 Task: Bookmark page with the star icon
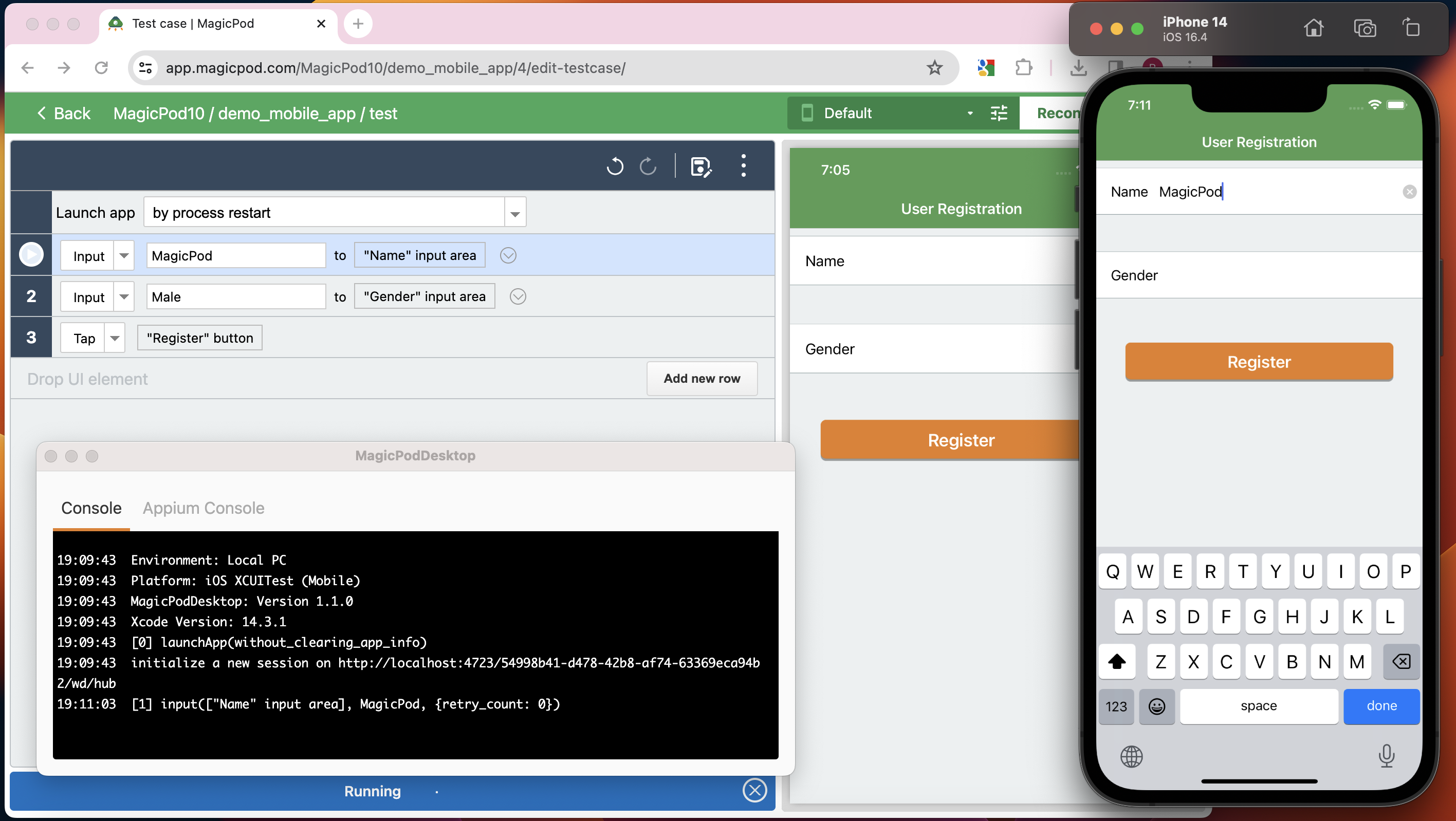click(935, 68)
